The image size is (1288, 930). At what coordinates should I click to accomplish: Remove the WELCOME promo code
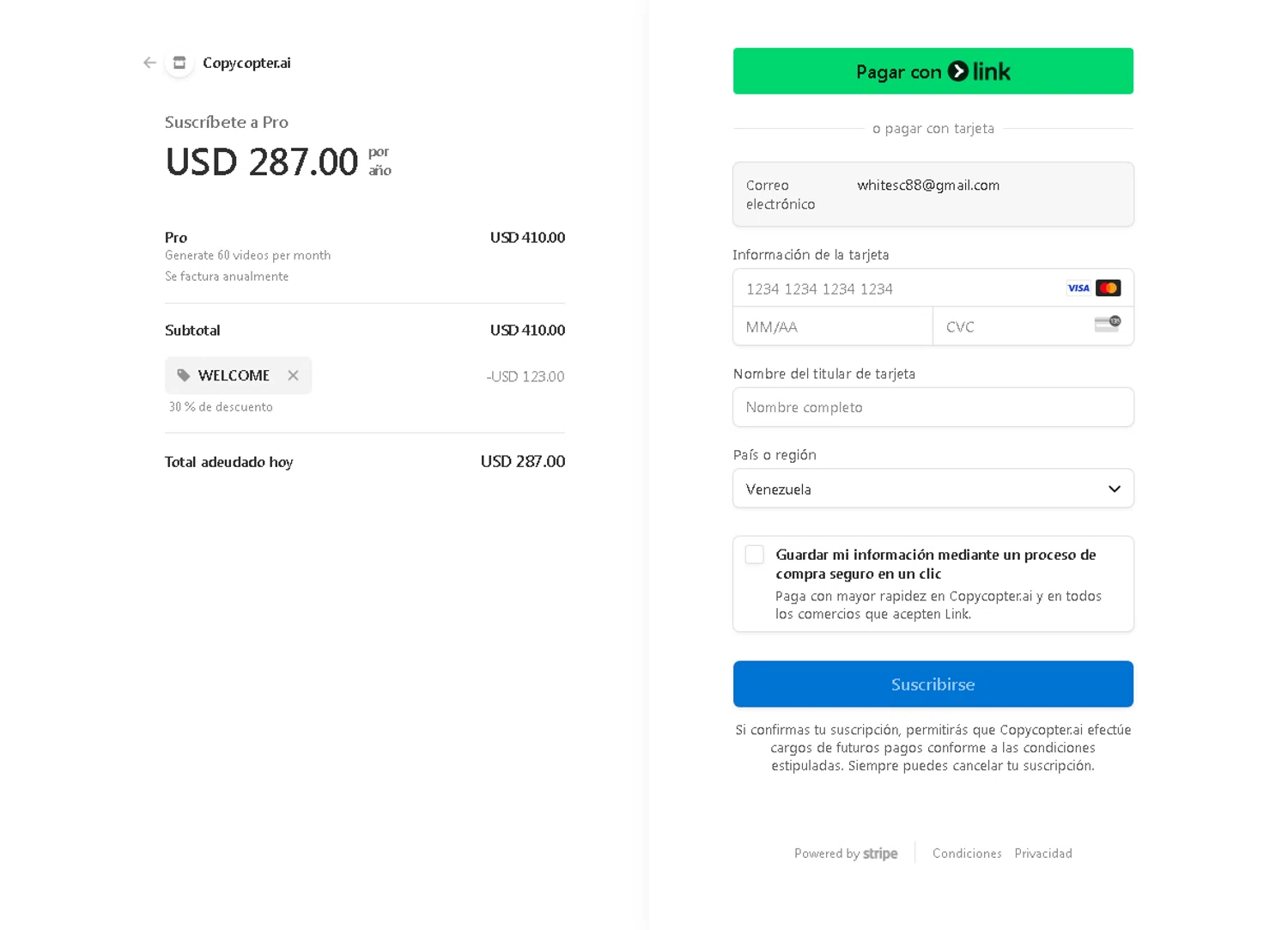point(293,375)
